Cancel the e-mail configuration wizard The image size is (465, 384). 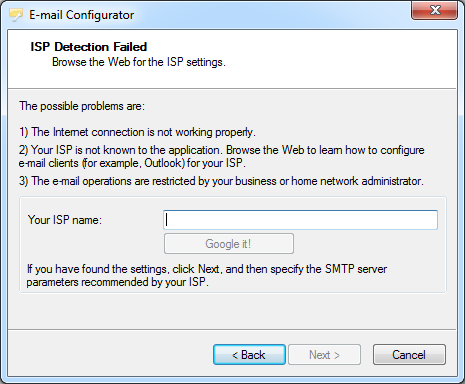409,355
